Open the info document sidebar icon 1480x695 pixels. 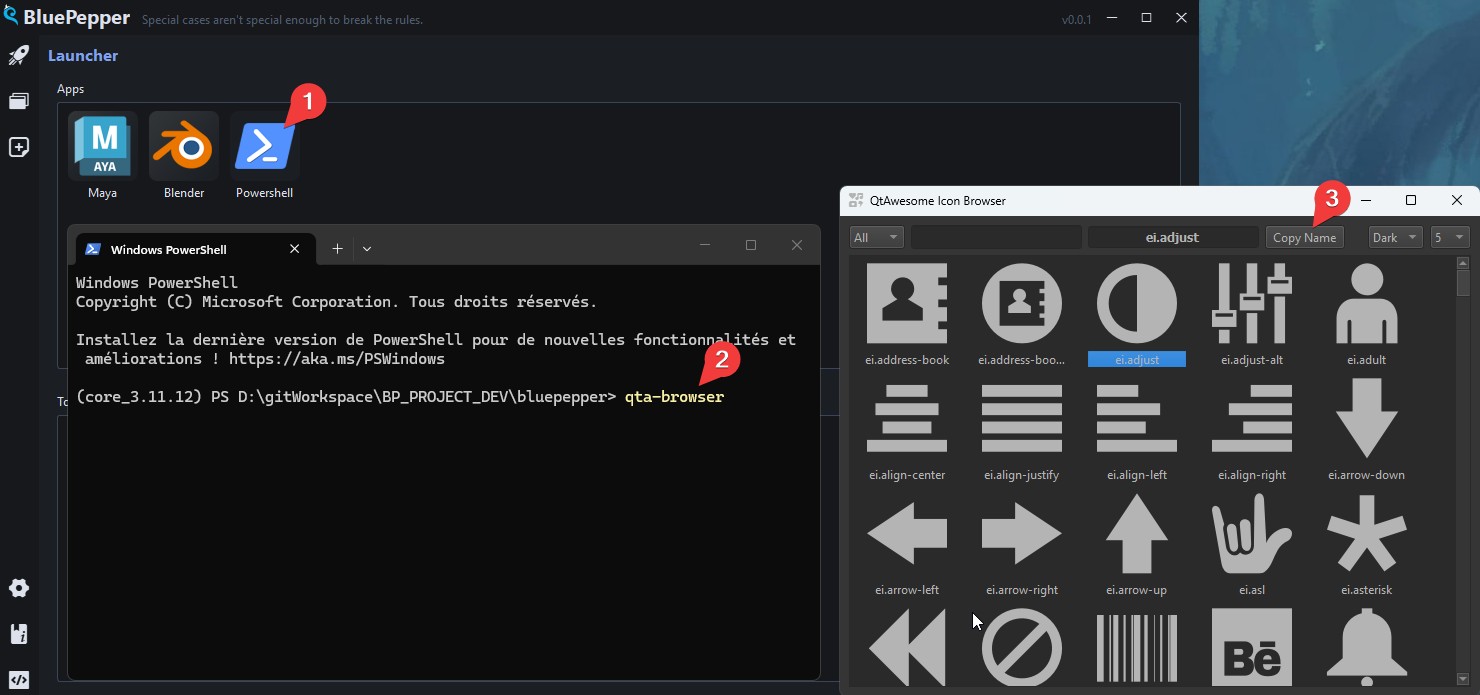click(x=19, y=634)
